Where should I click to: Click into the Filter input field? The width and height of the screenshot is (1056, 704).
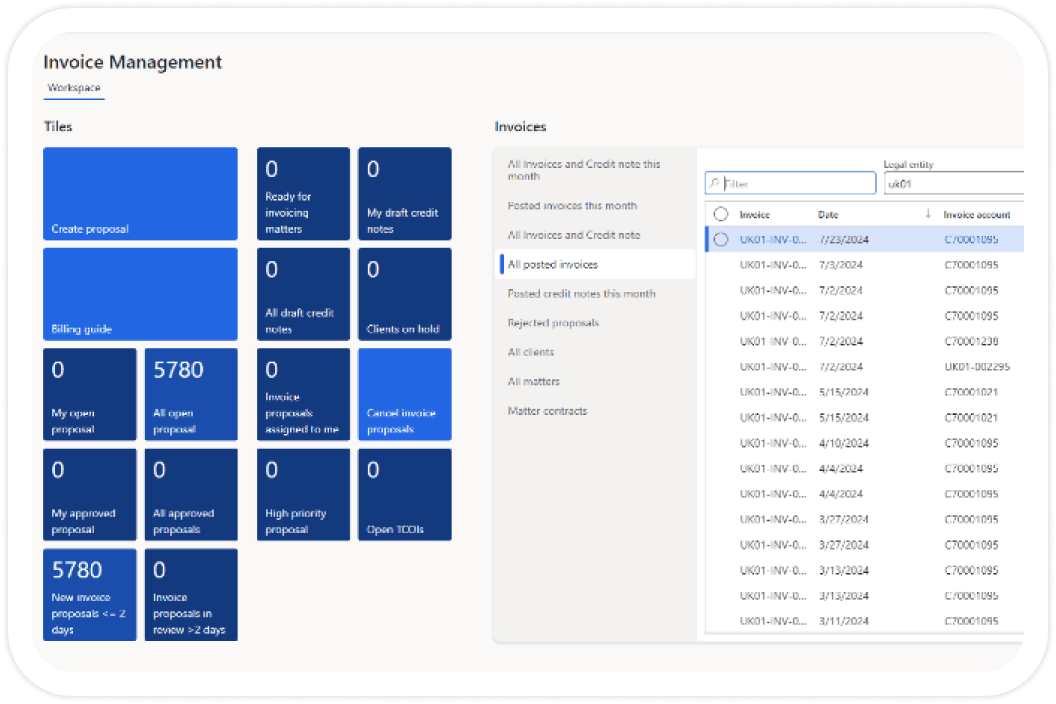[791, 183]
